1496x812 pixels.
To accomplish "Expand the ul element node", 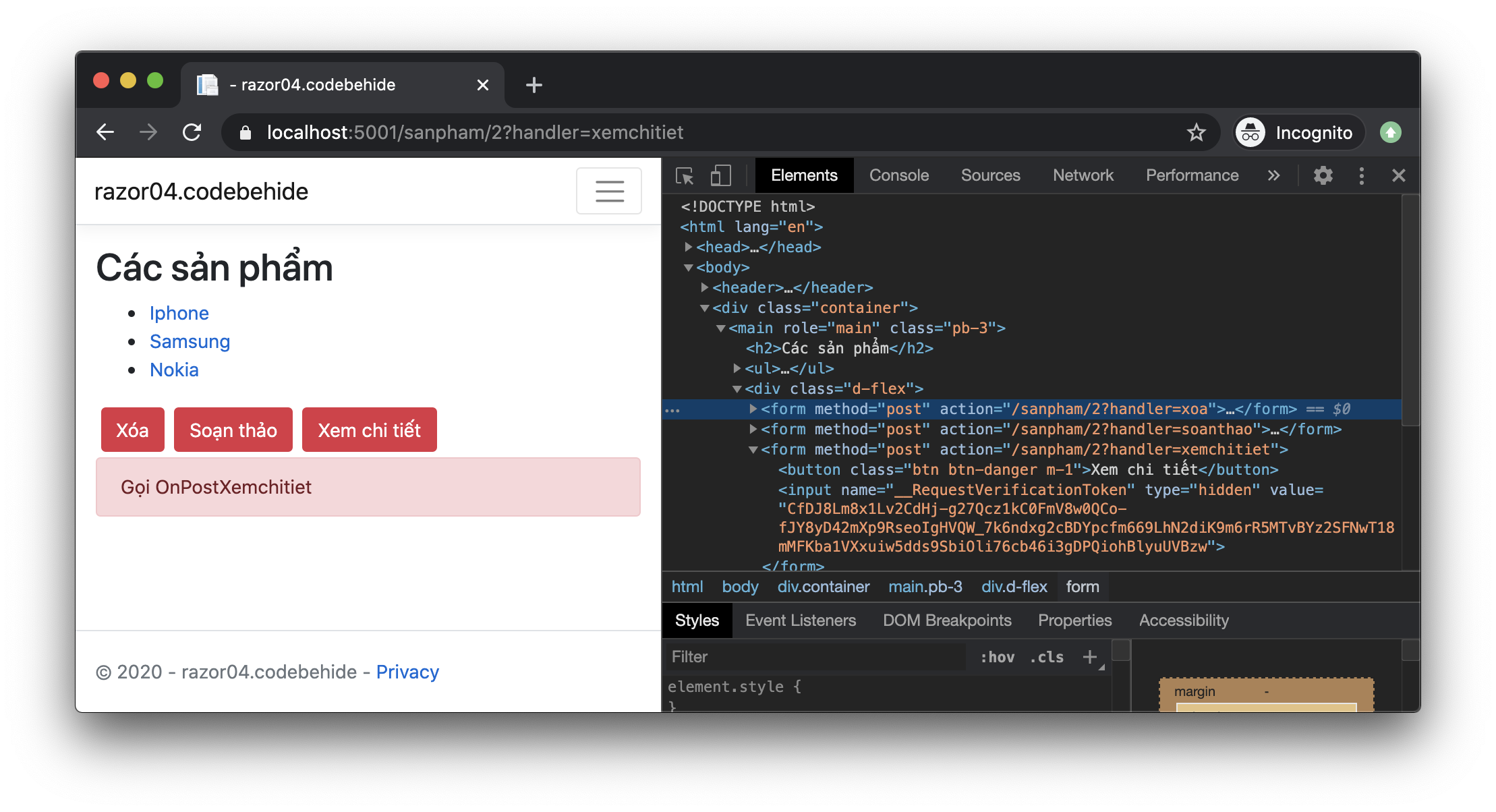I will tap(737, 368).
